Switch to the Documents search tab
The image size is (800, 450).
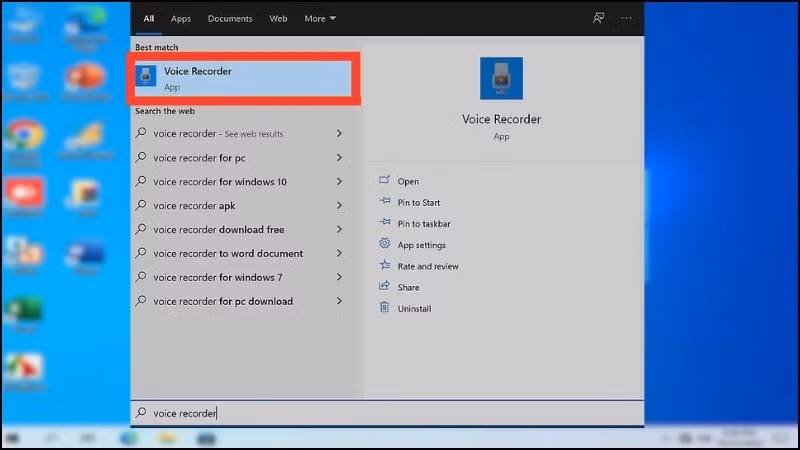(230, 18)
